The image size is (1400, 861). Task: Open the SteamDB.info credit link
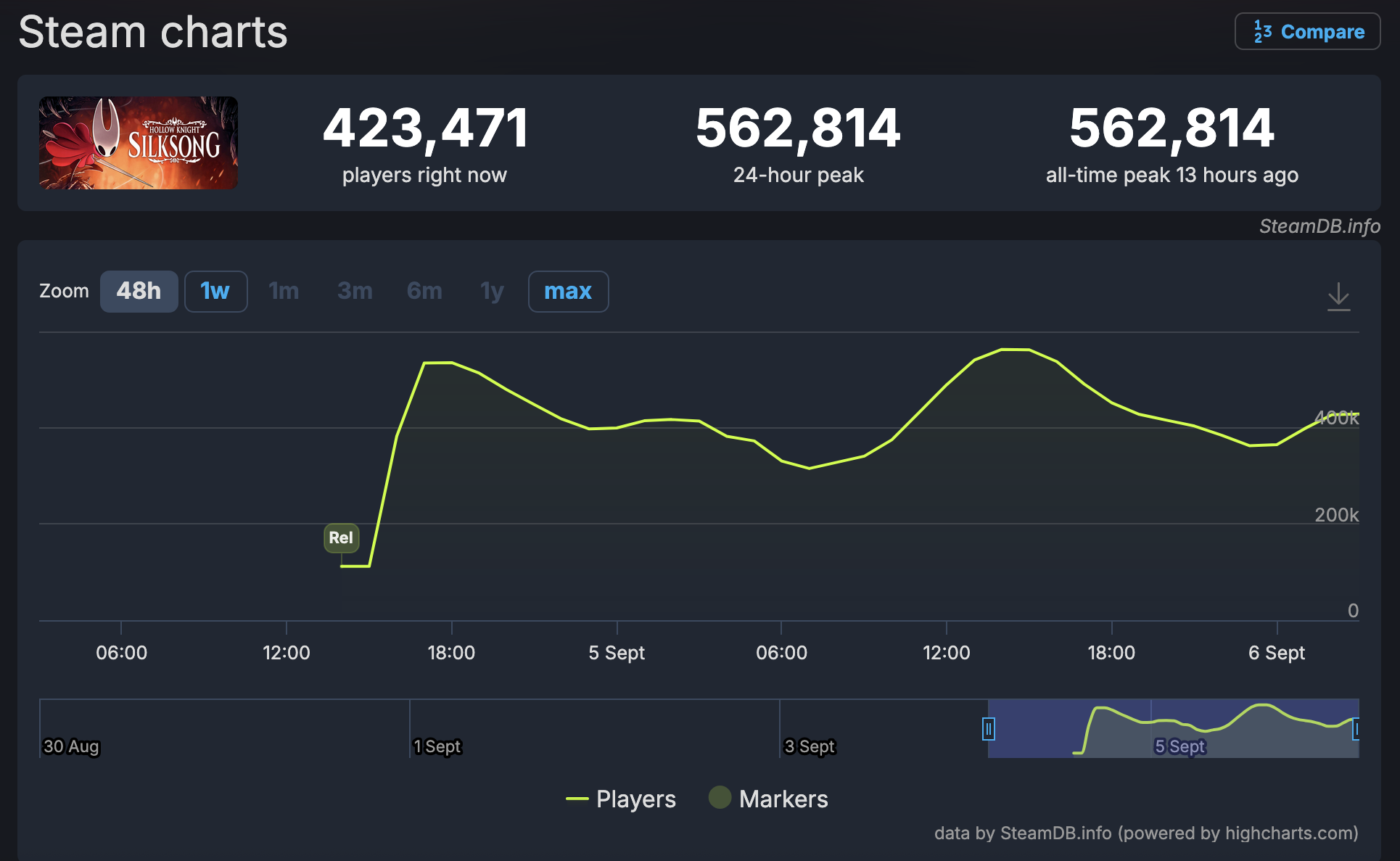[1319, 226]
